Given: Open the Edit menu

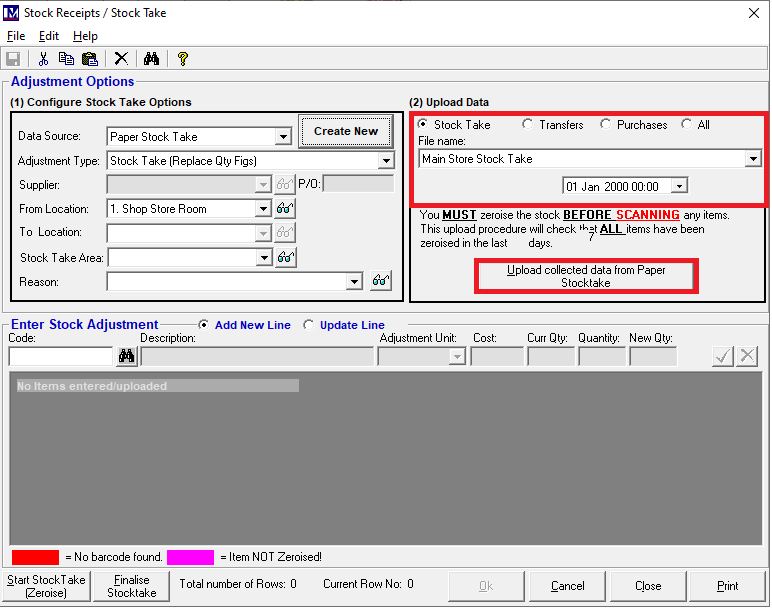Looking at the screenshot, I should tap(49, 36).
